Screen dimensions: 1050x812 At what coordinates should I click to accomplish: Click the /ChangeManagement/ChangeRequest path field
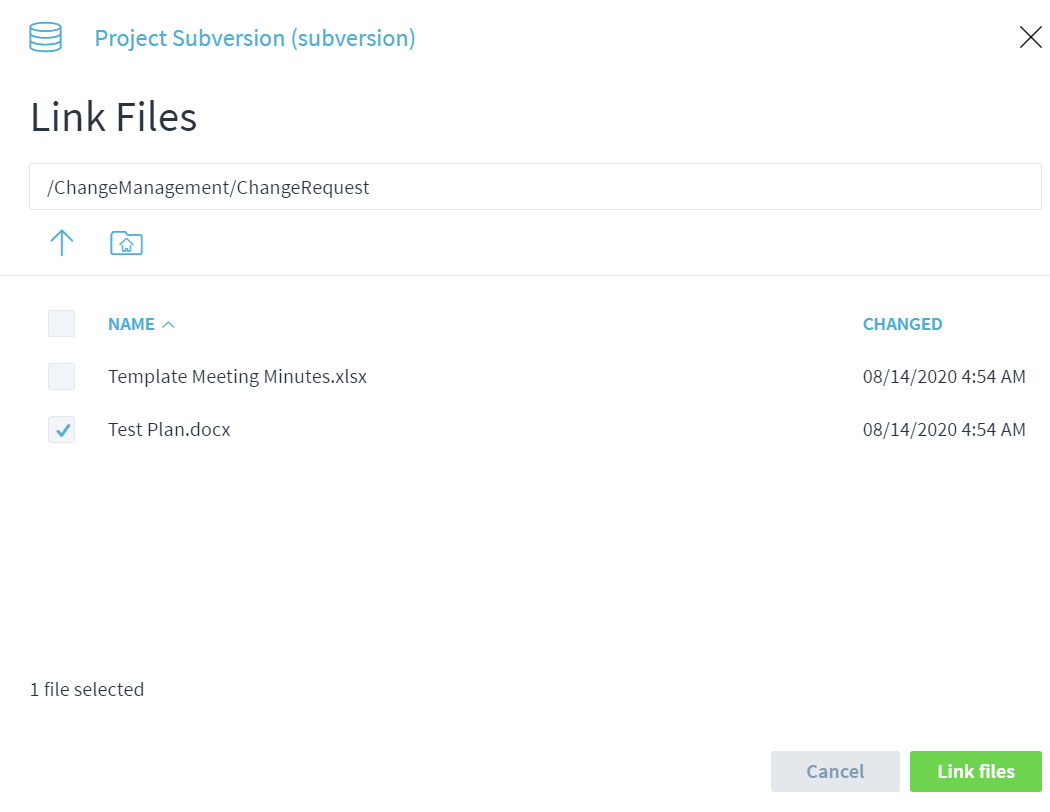click(x=535, y=187)
